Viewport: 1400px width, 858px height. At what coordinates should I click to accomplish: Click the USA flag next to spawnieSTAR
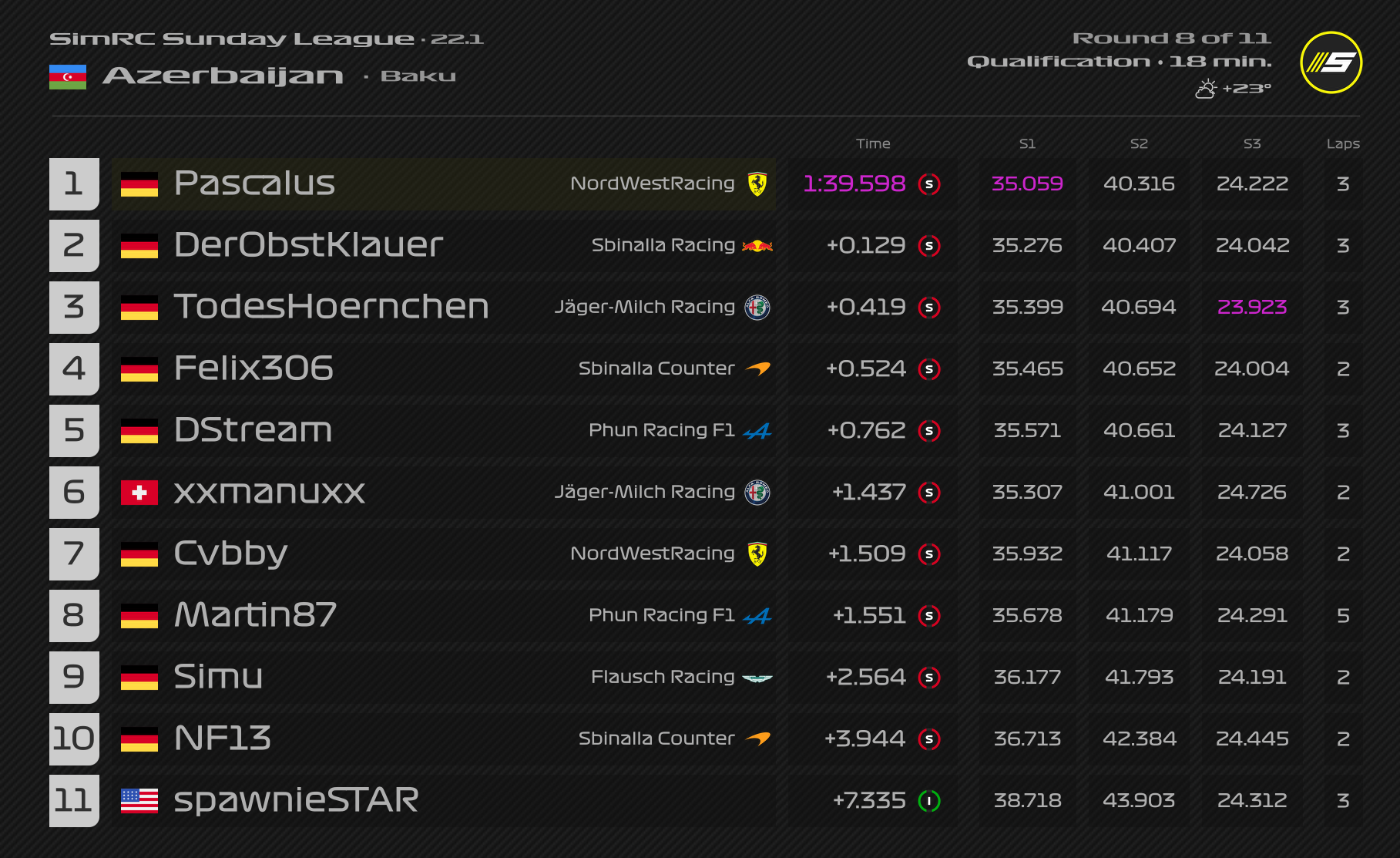[139, 801]
